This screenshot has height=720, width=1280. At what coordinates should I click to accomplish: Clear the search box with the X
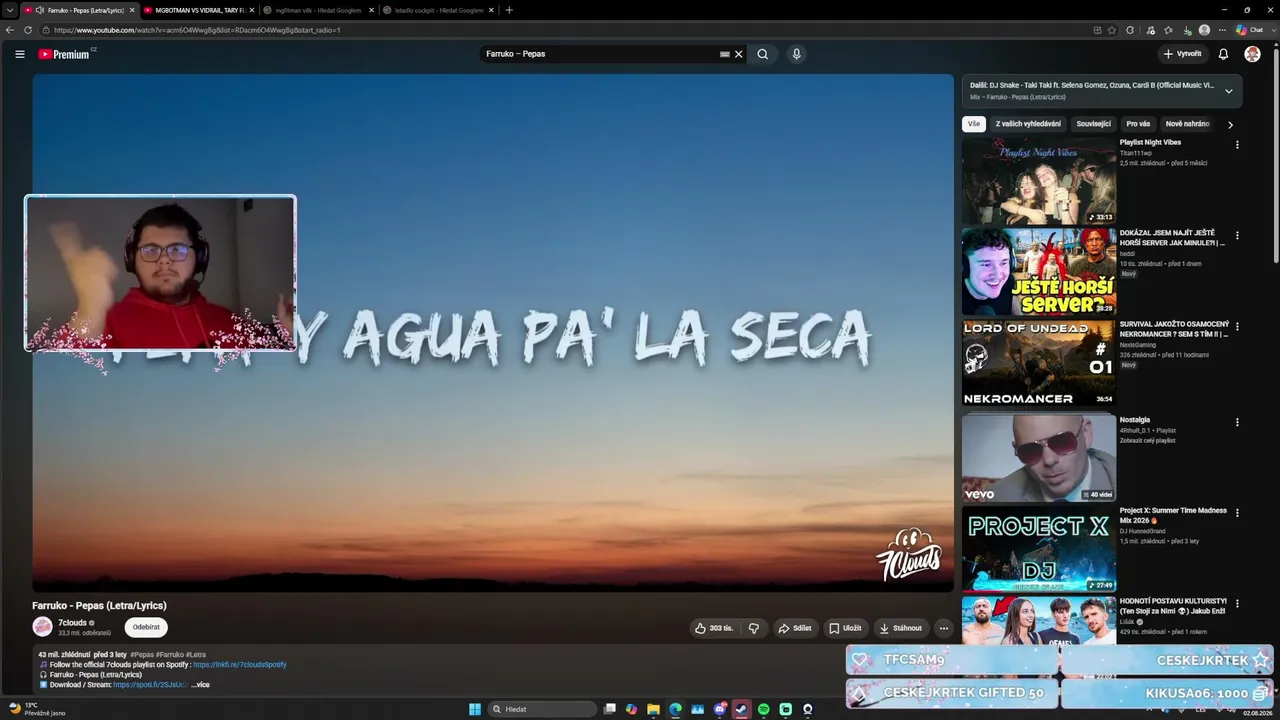click(x=739, y=54)
